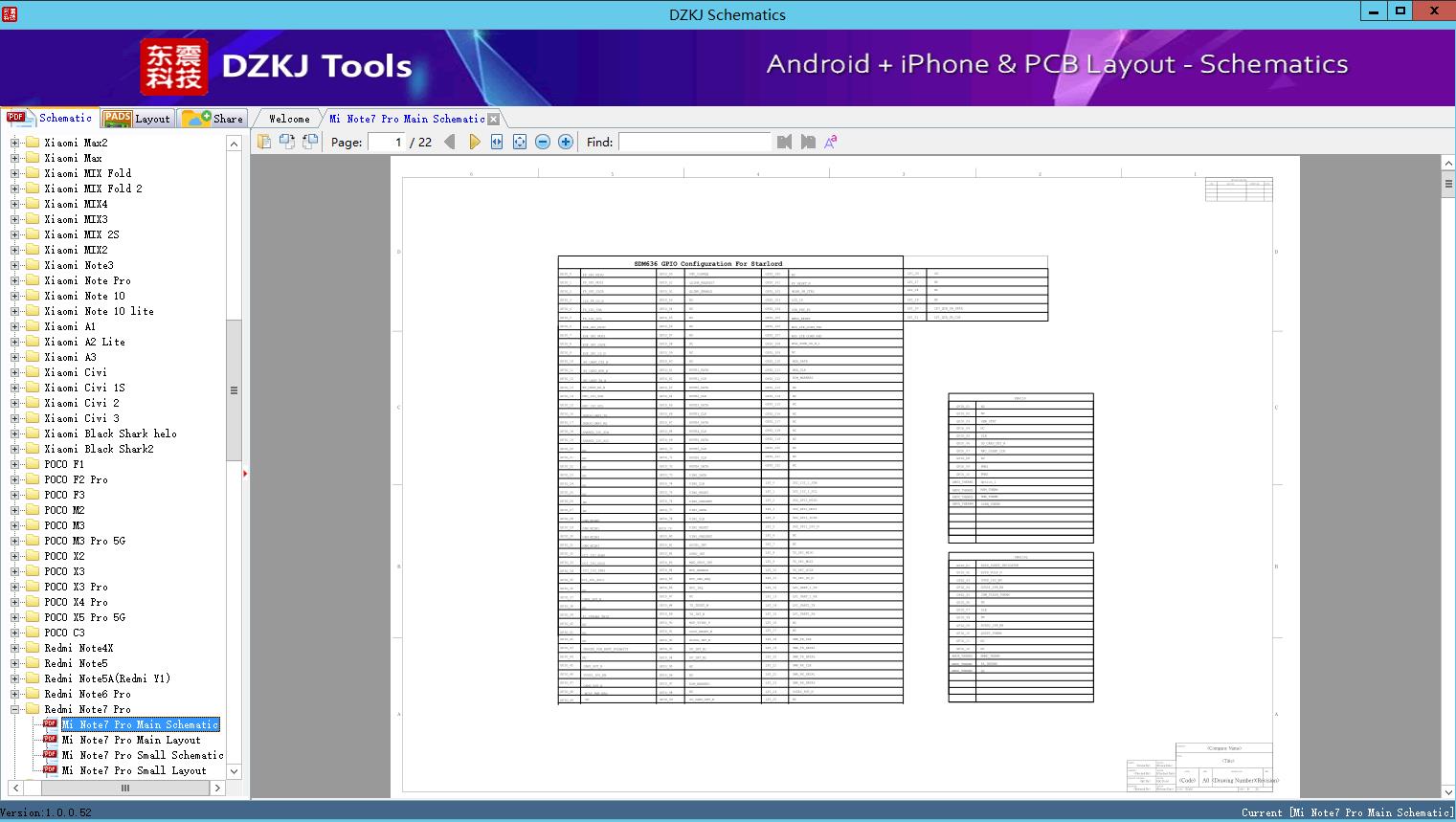Click the tree panel's scroll right arrow

[x=217, y=788]
